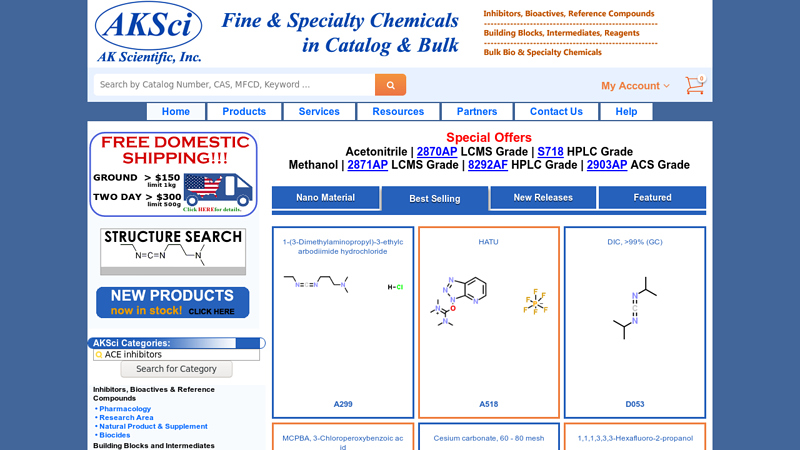Open the shopping cart icon

[x=694, y=85]
